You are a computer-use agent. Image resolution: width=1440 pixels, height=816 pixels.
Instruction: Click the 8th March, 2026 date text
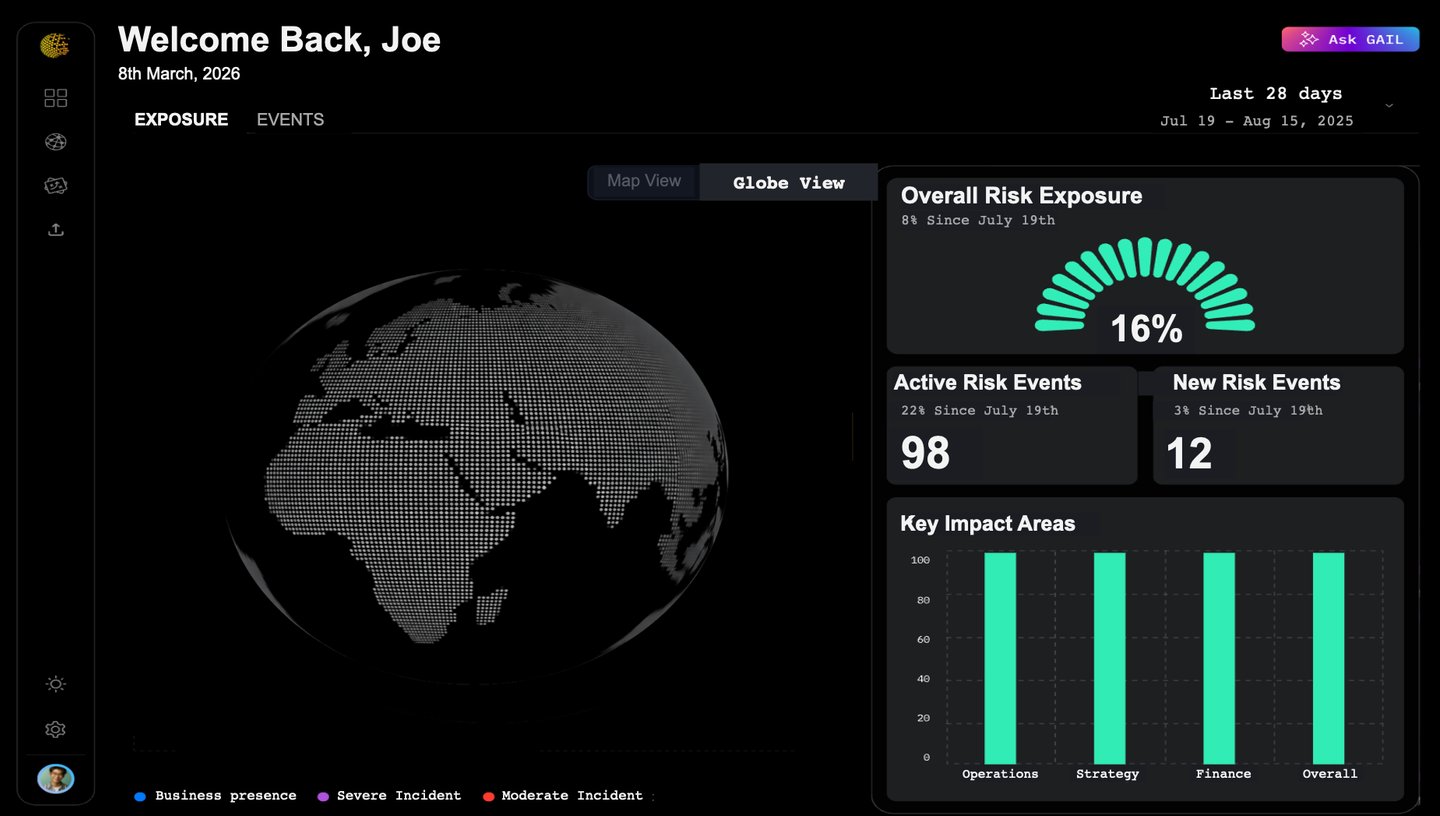(x=179, y=74)
